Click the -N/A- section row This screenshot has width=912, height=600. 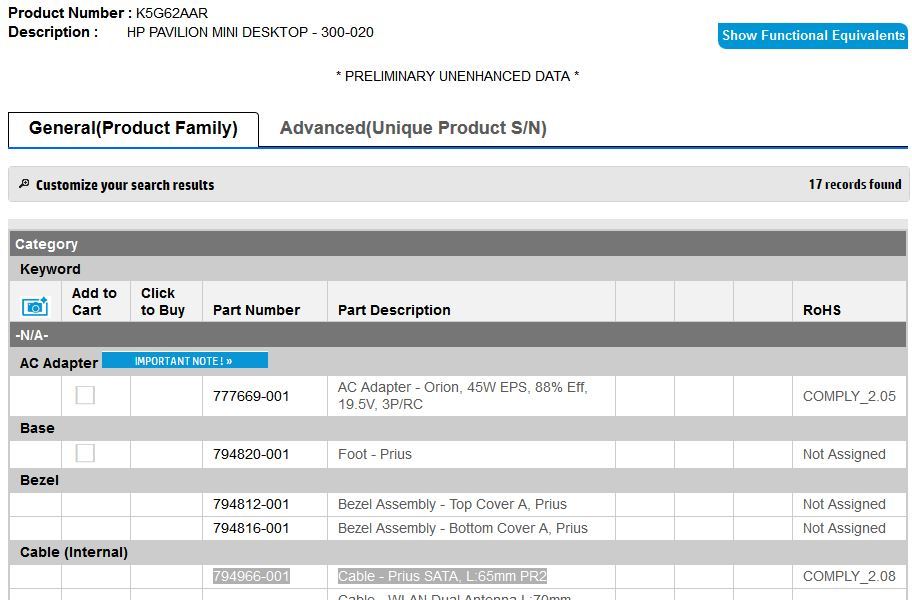tap(458, 335)
